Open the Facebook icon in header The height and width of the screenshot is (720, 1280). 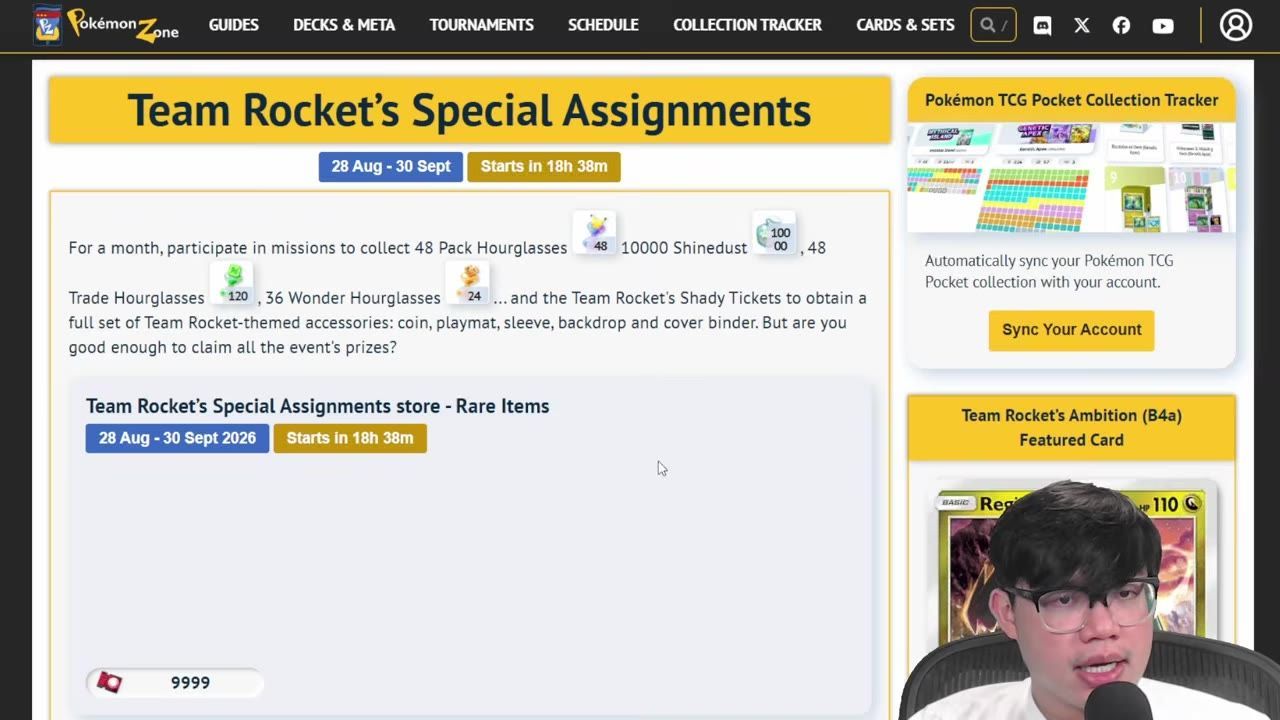click(1121, 26)
